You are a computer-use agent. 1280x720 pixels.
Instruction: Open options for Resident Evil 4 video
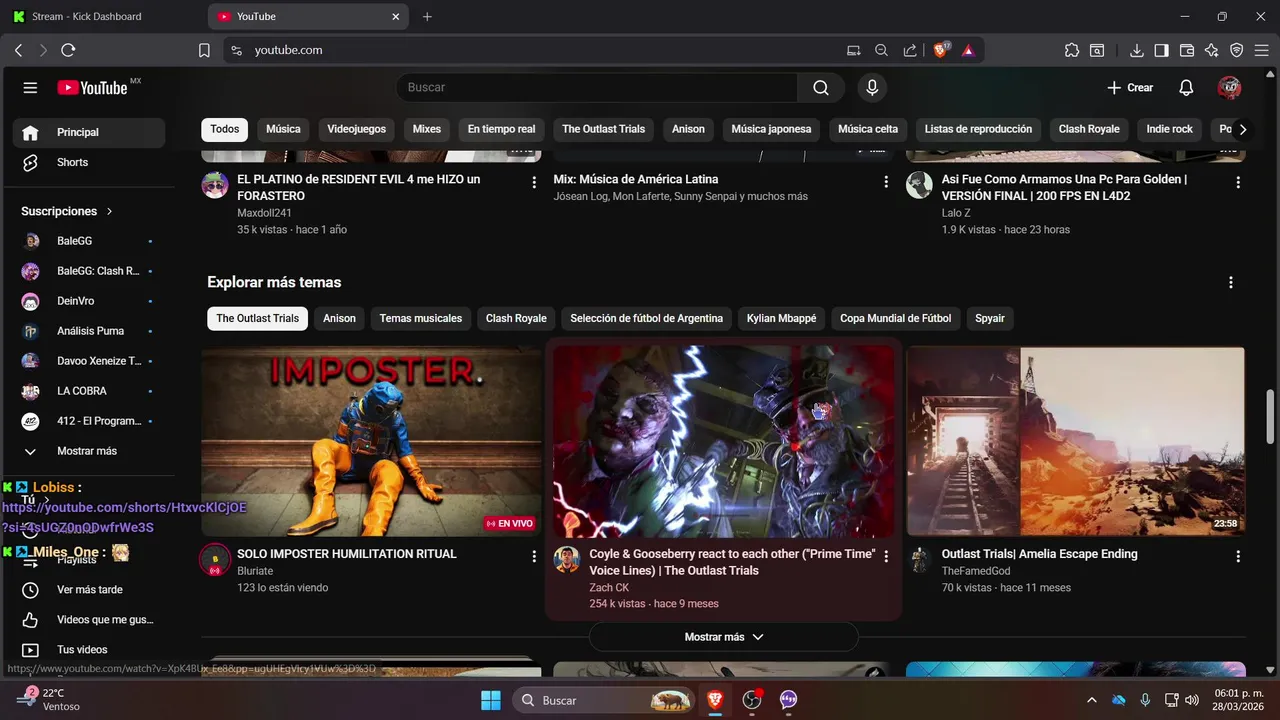point(534,182)
